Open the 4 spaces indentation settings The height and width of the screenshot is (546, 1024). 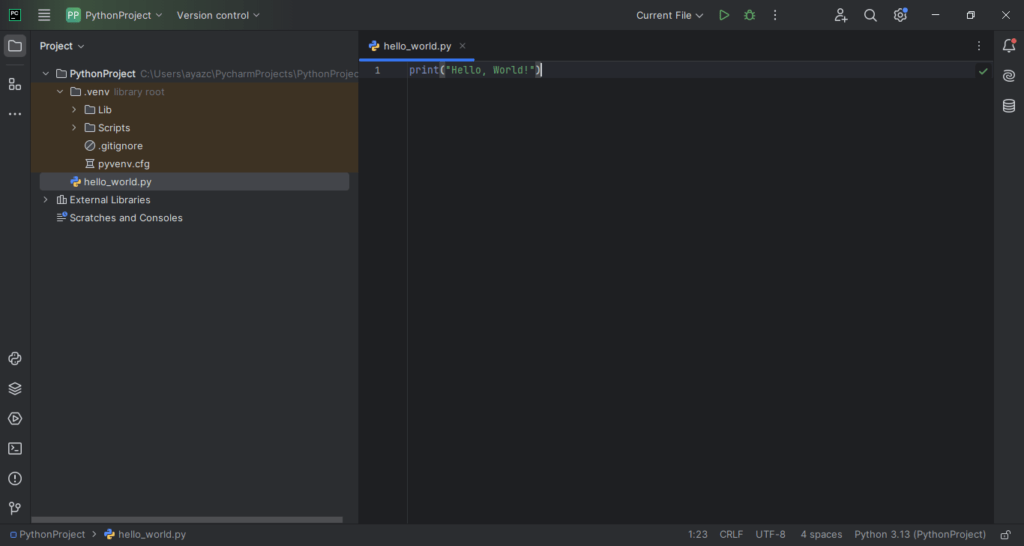(x=822, y=534)
